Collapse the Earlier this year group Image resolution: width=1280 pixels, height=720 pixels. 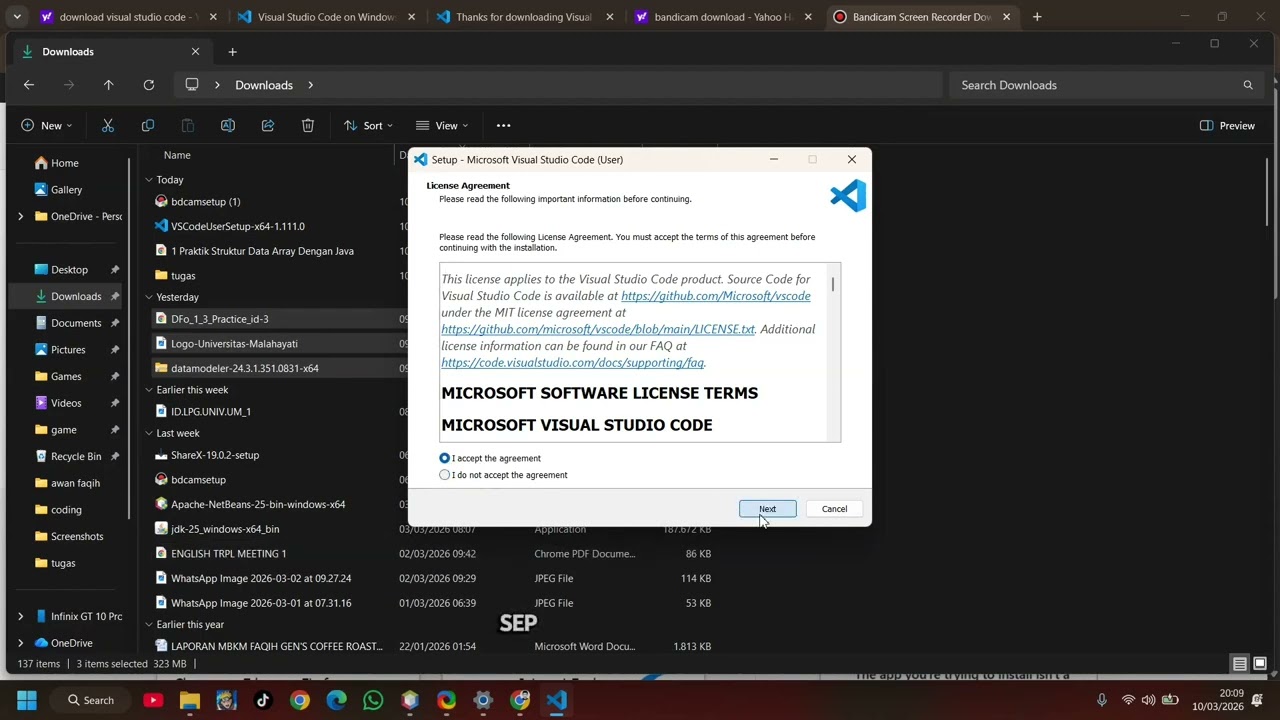click(x=148, y=625)
